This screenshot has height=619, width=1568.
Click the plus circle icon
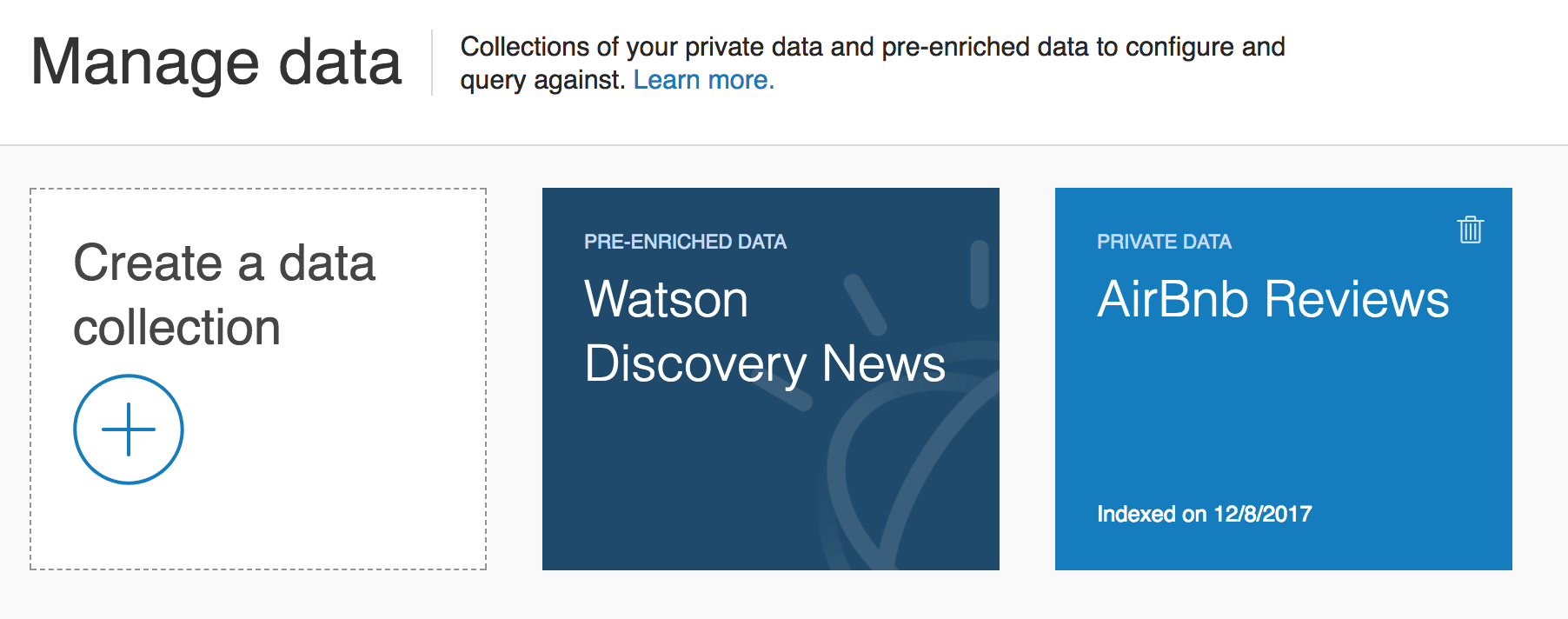tap(129, 429)
